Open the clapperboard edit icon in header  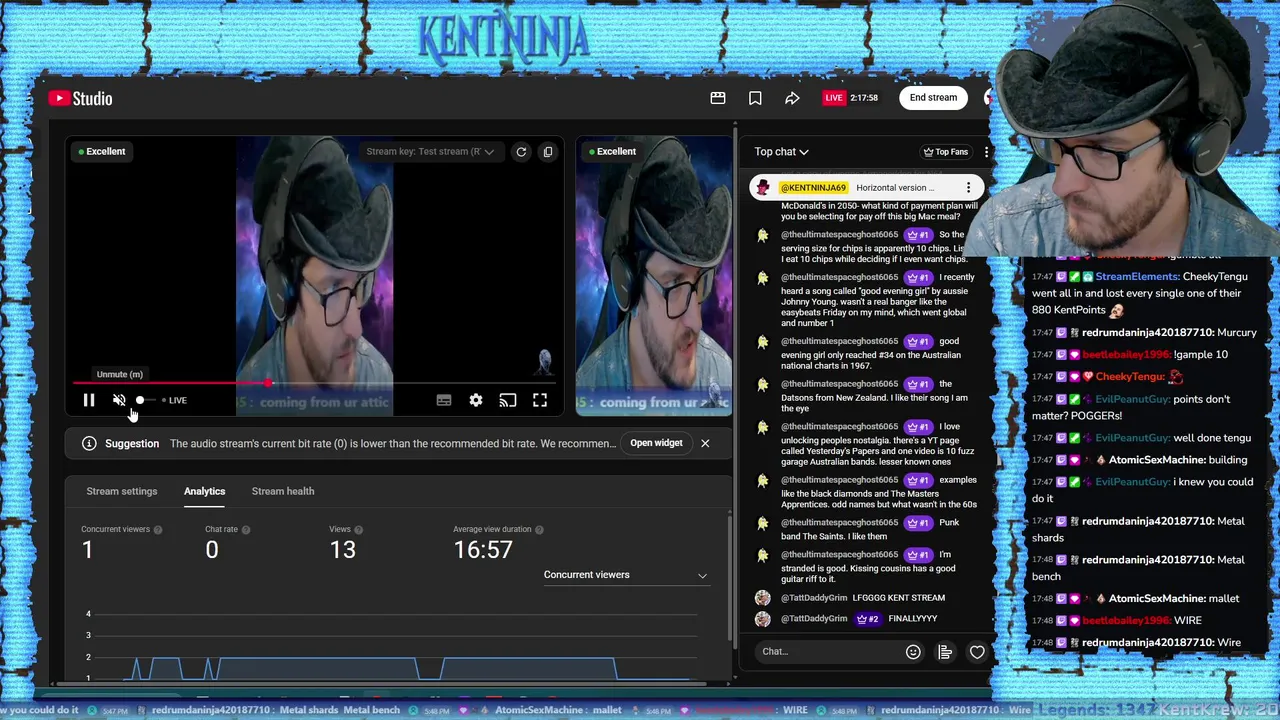(x=718, y=98)
